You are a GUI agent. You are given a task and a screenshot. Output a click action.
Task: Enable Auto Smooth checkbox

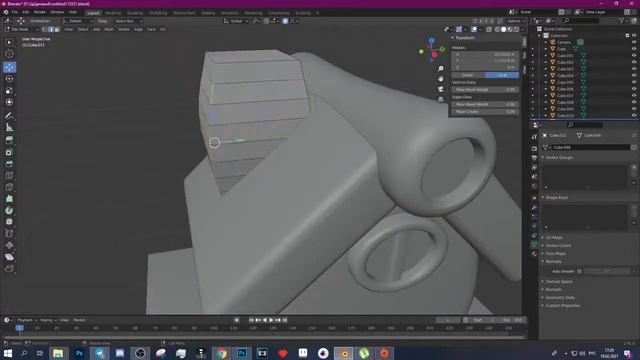tap(579, 271)
